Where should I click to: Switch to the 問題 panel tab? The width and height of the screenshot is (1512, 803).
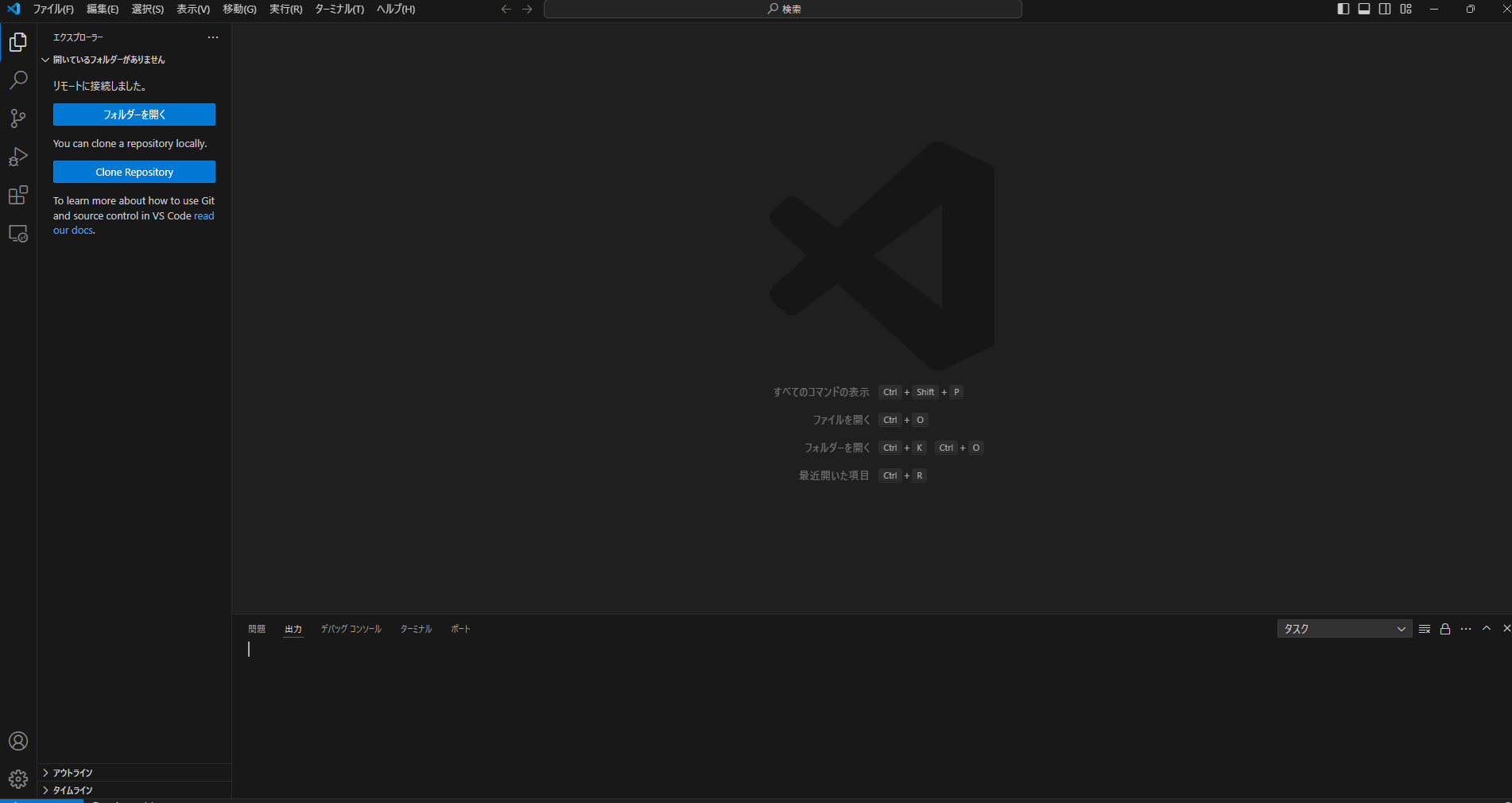coord(257,629)
